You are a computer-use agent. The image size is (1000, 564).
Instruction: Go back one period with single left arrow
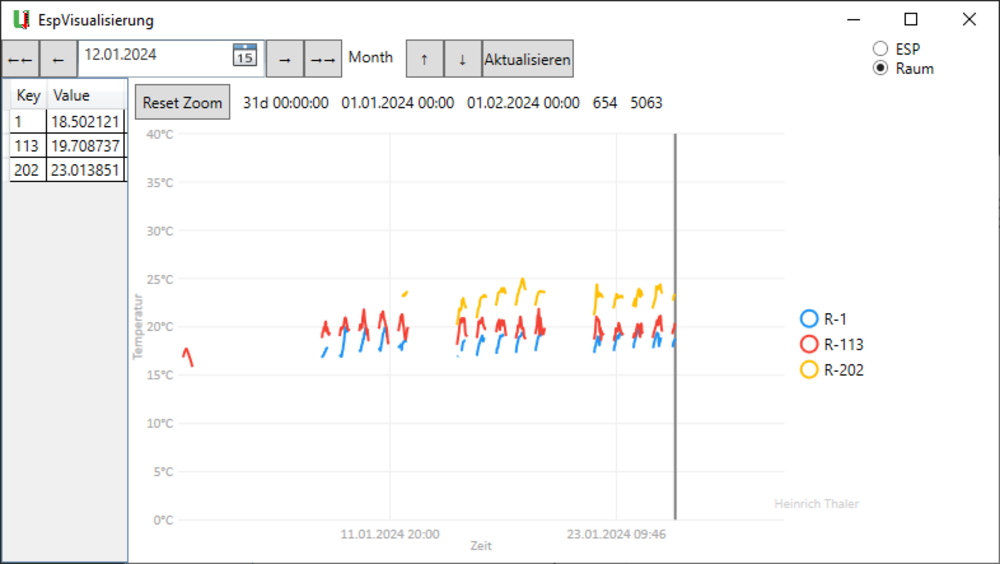[x=58, y=60]
